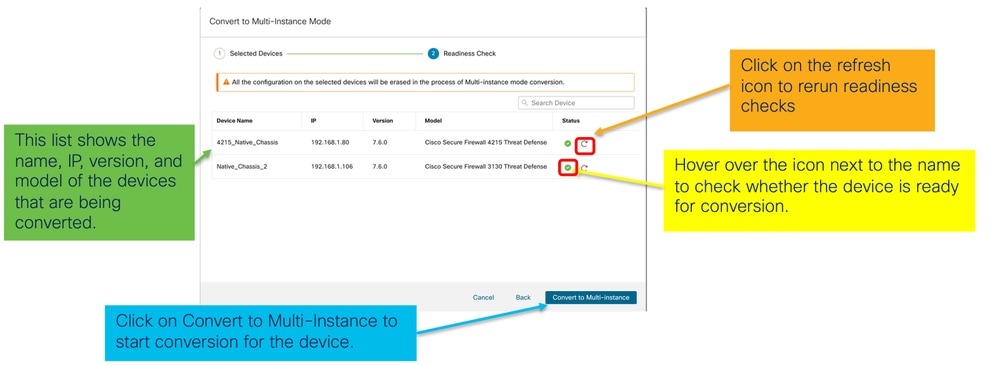Click version 7.6.0 for Native_Chassis_2
Screen dimensions: 999x366
click(380, 166)
